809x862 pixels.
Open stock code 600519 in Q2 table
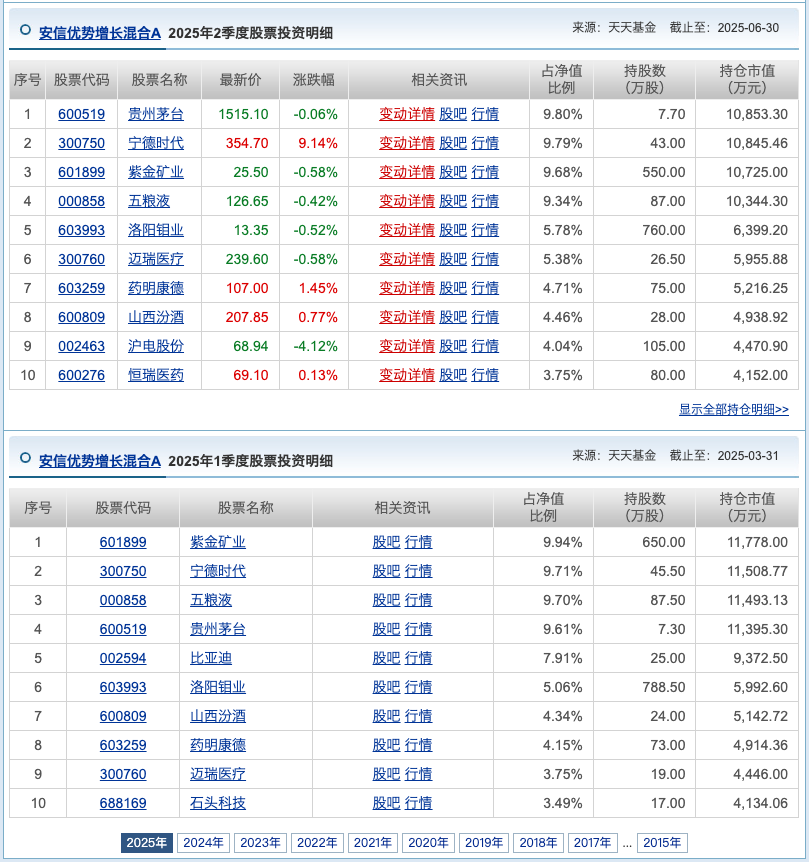[x=81, y=114]
